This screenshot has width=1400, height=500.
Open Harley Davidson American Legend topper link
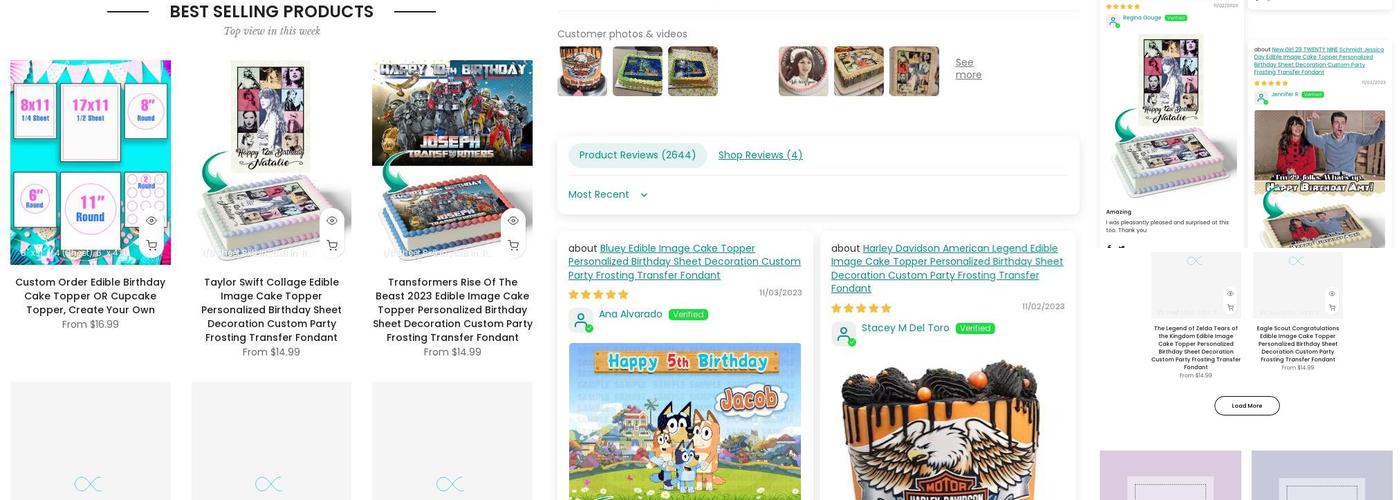[947, 268]
